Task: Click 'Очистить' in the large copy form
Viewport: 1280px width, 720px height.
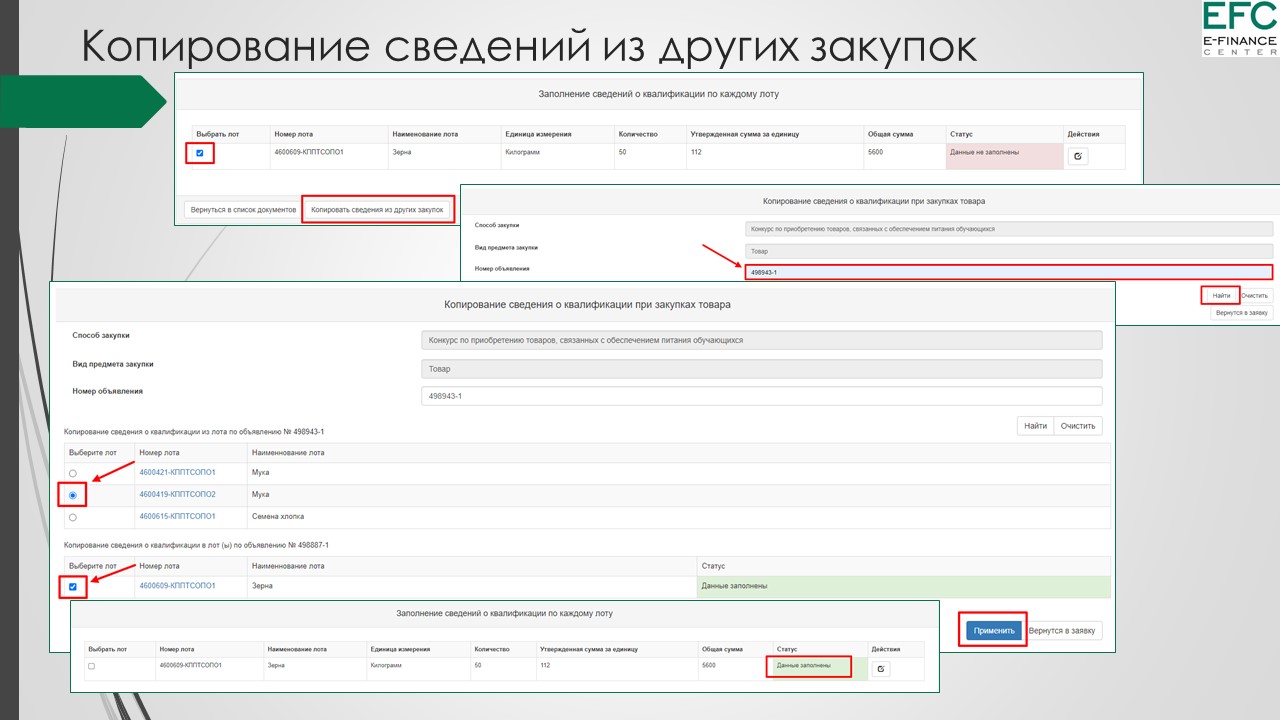Action: [1078, 426]
